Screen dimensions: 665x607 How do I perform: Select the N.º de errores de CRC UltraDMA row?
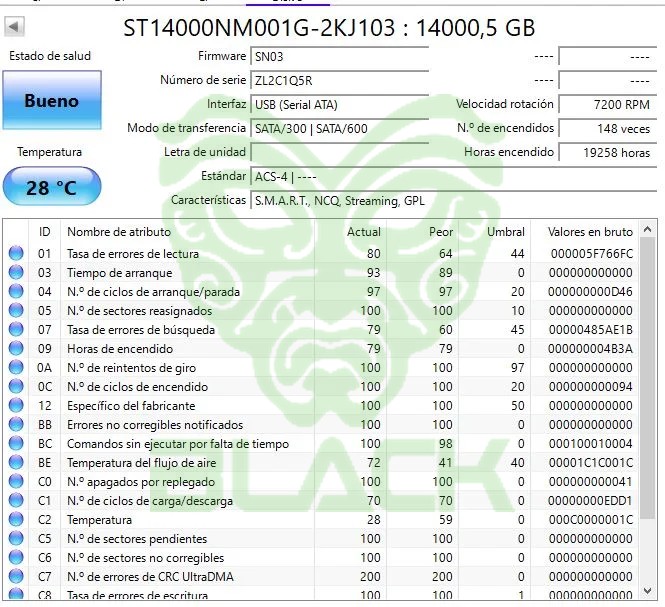coord(321,576)
